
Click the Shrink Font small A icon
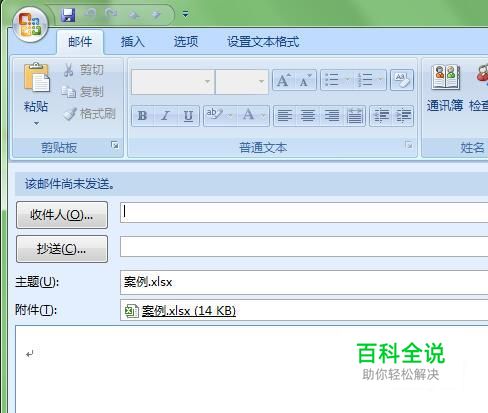coord(305,80)
